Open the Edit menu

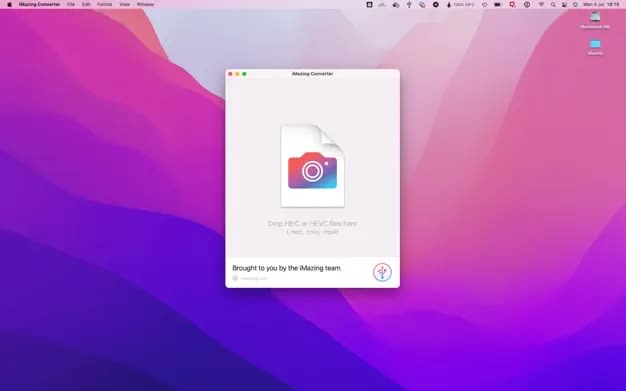pyautogui.click(x=86, y=4)
